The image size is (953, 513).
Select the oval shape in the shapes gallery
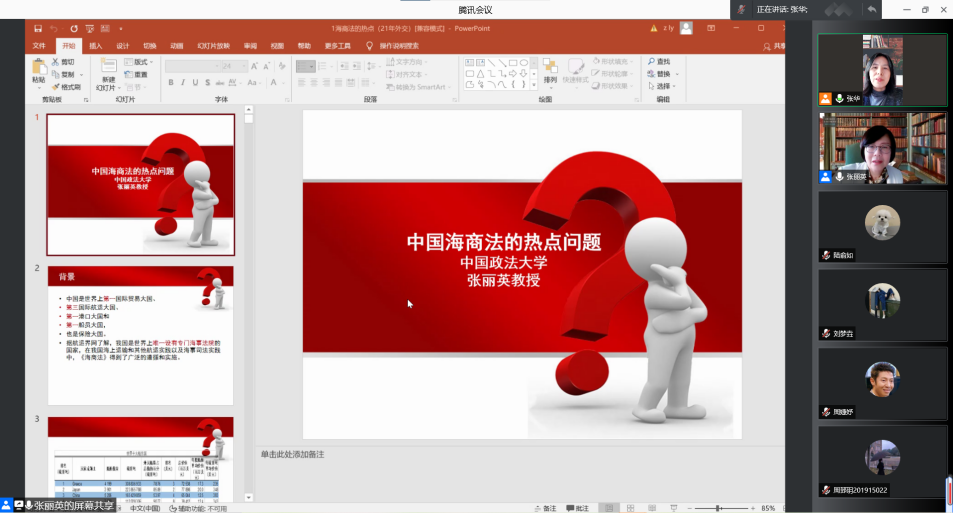(524, 63)
